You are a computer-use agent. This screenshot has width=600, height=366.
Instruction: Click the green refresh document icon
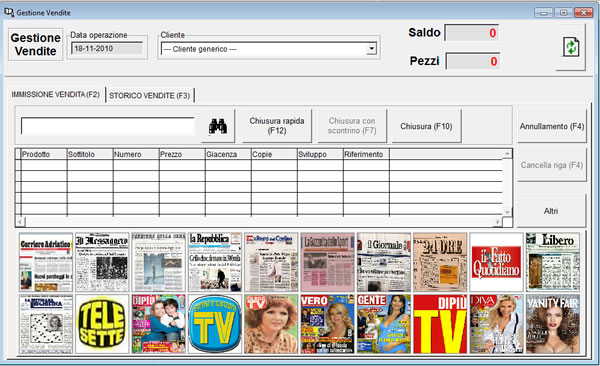point(571,47)
